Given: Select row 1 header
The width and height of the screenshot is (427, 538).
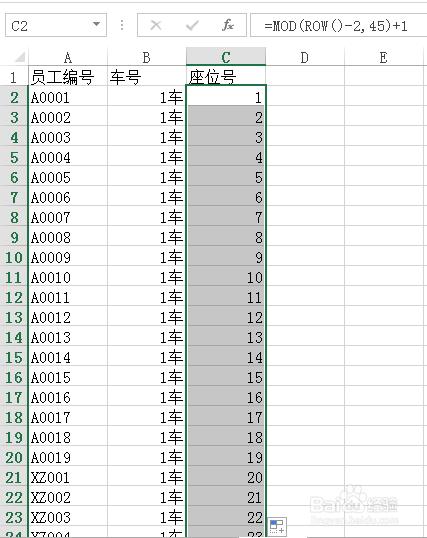Looking at the screenshot, I should click(14, 77).
